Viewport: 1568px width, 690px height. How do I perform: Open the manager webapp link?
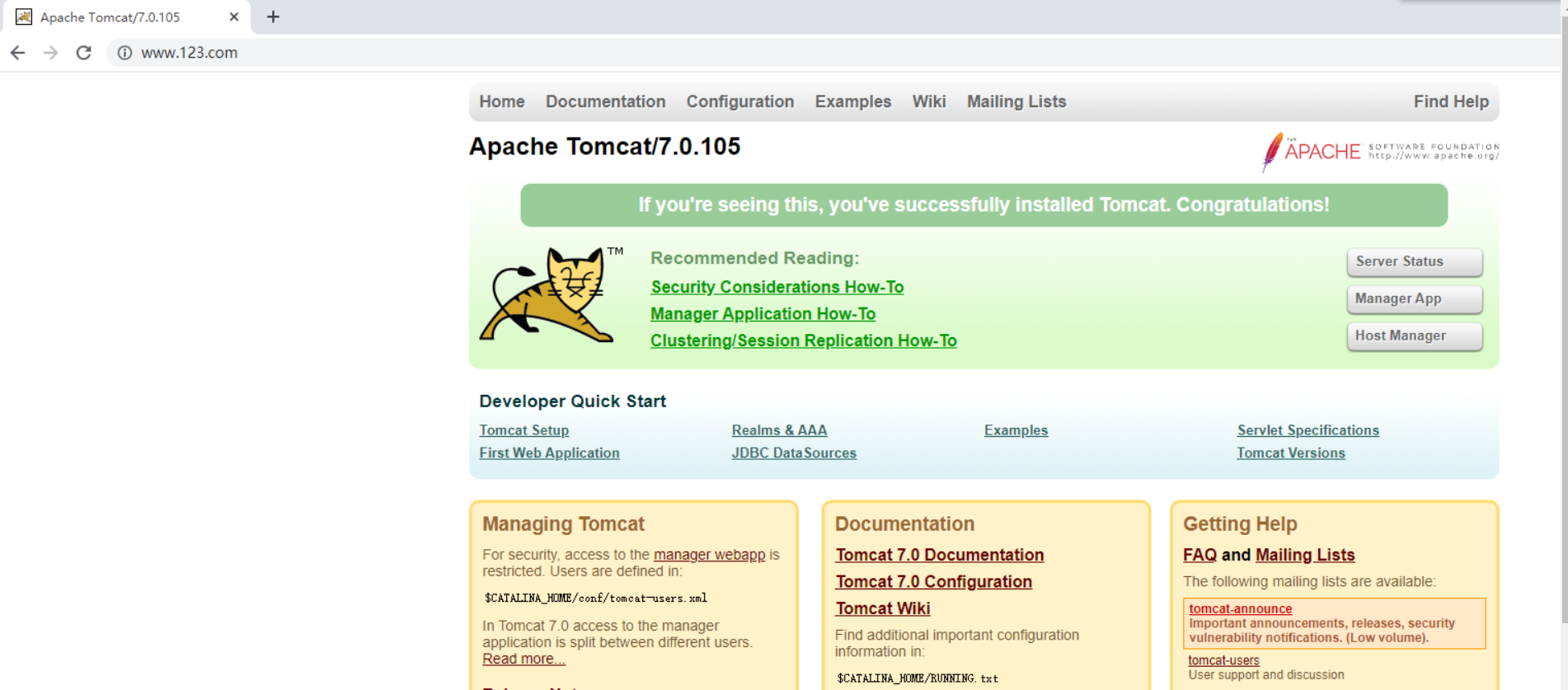coord(709,555)
